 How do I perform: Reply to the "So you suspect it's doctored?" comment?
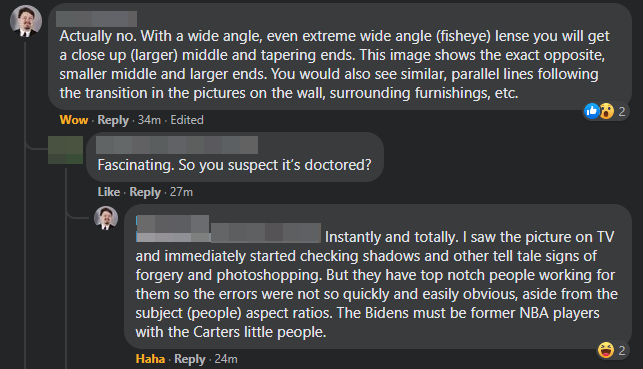pos(145,192)
